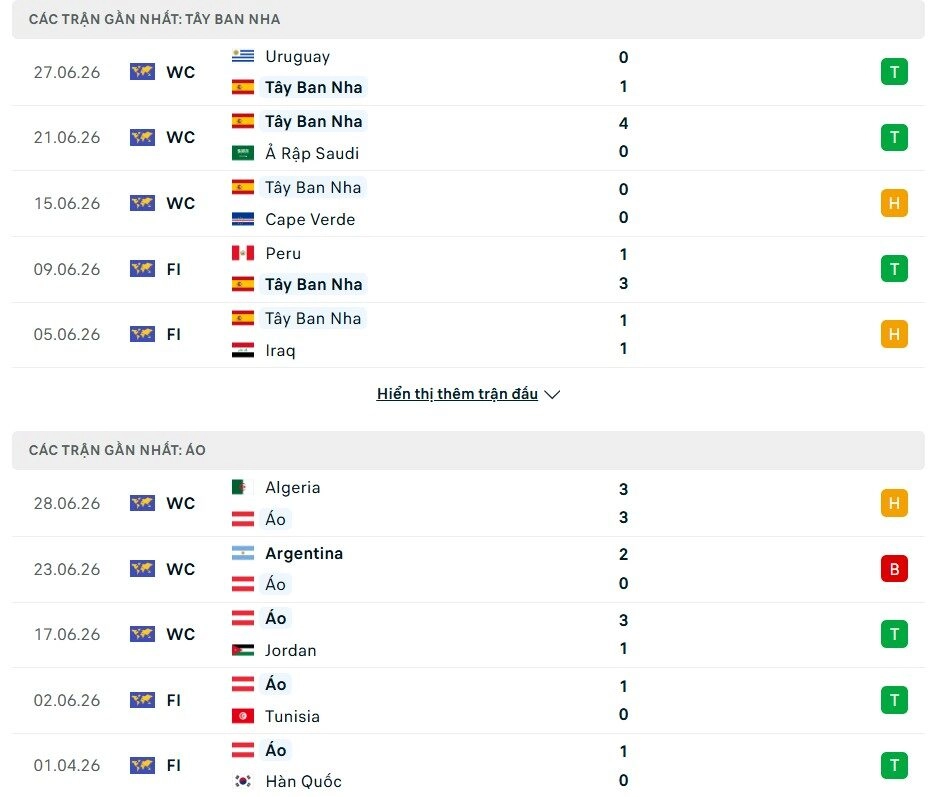
Task: Click the Uruguay flag icon
Action: (x=243, y=56)
